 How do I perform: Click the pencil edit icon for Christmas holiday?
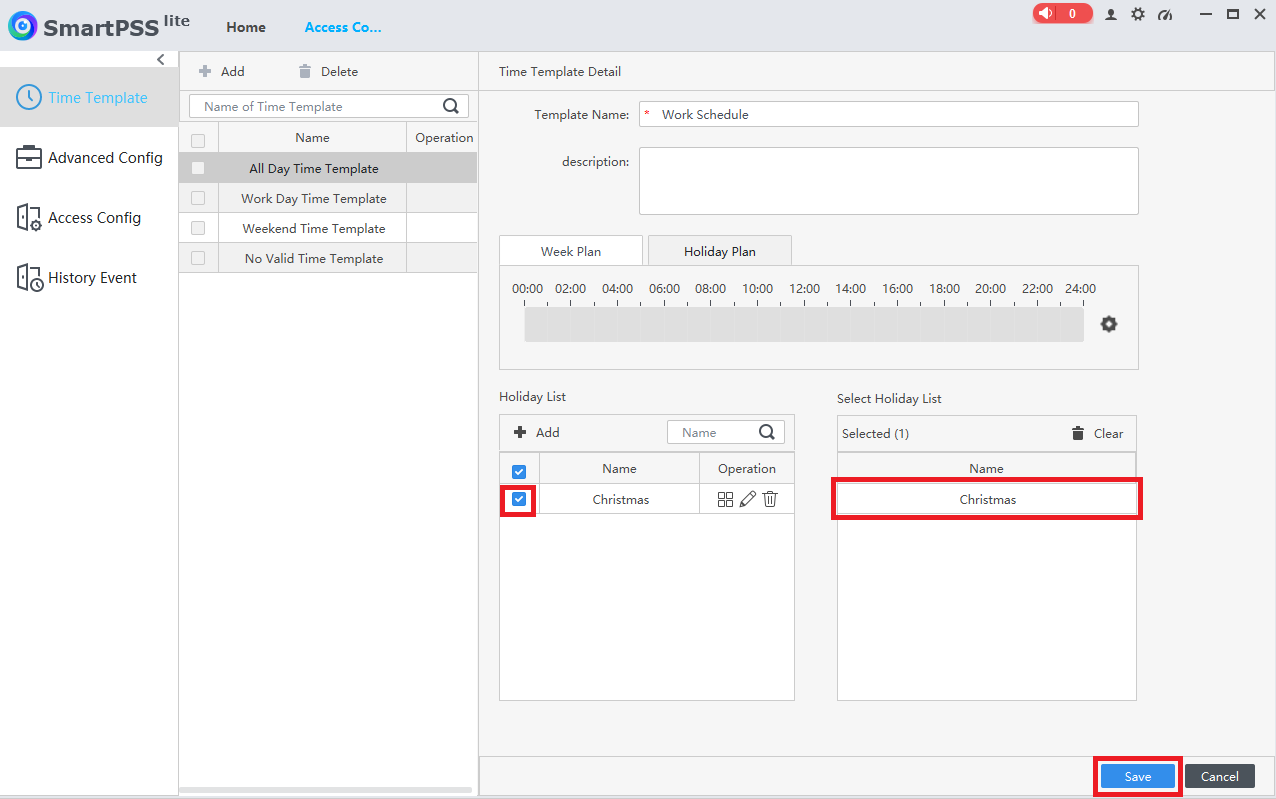[747, 499]
